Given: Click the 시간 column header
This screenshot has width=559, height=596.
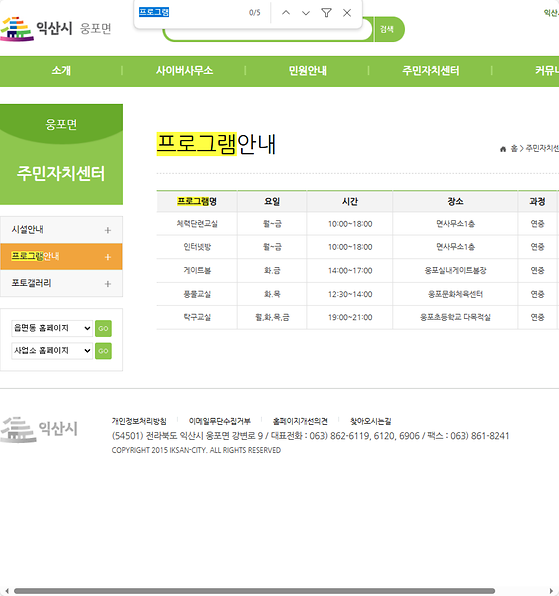Looking at the screenshot, I should pyautogui.click(x=350, y=201).
